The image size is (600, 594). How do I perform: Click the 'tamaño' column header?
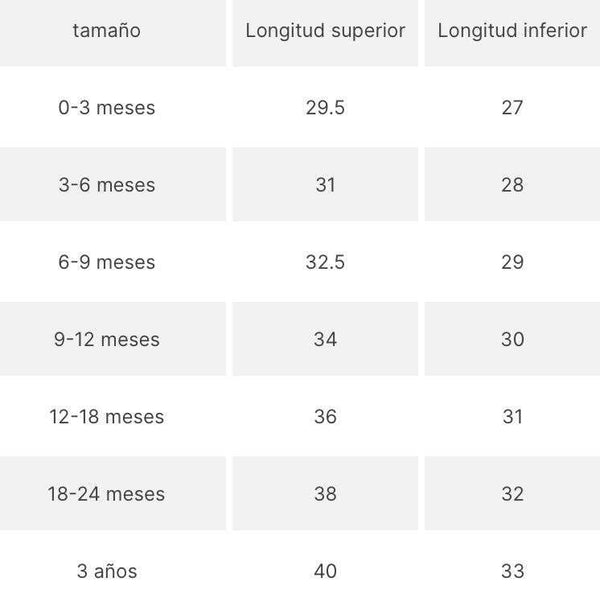tap(107, 31)
